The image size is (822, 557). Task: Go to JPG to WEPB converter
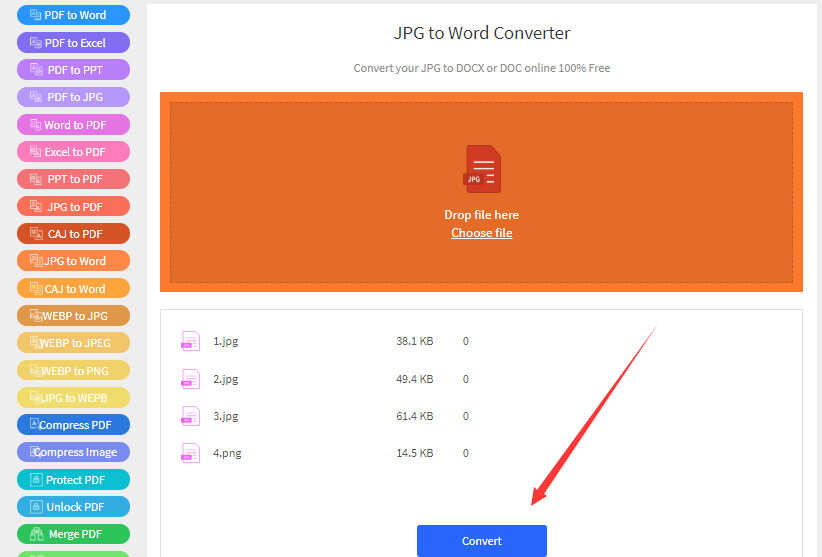(73, 398)
